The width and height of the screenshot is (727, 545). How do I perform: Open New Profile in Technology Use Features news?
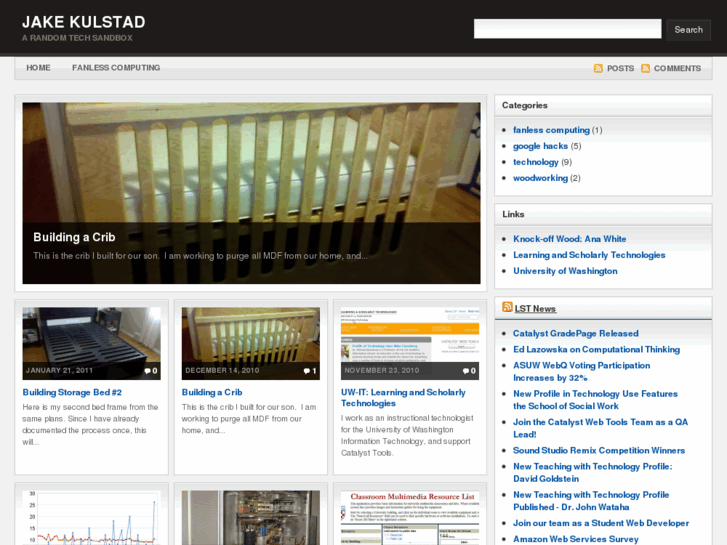point(595,400)
